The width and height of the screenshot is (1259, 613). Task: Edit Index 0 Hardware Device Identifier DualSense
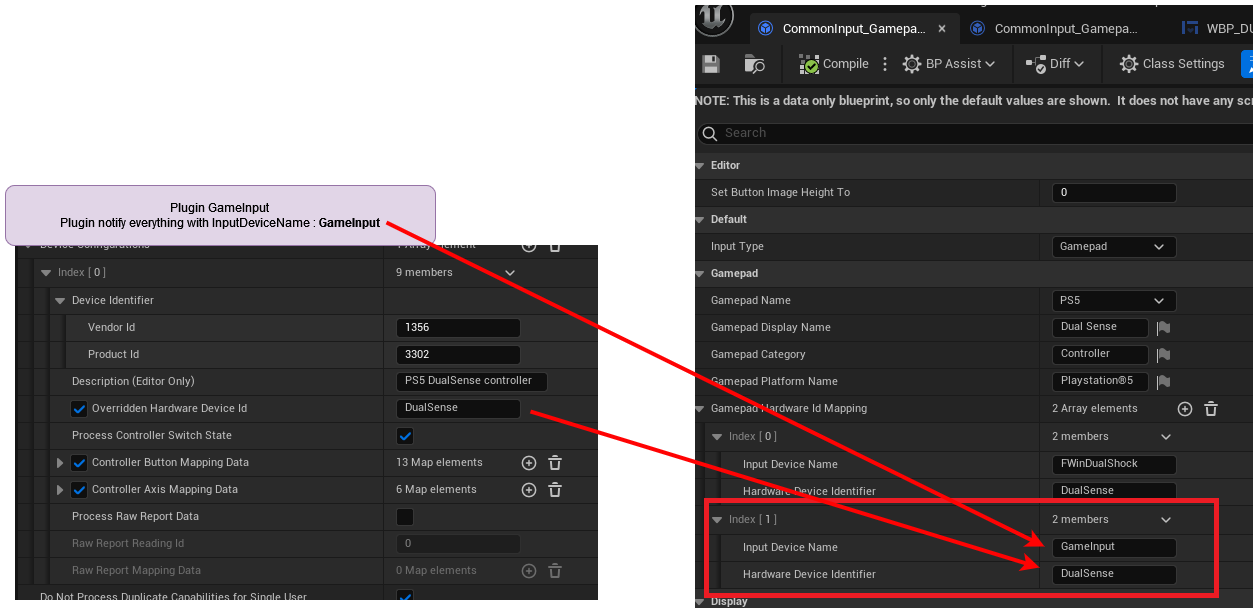point(1114,491)
